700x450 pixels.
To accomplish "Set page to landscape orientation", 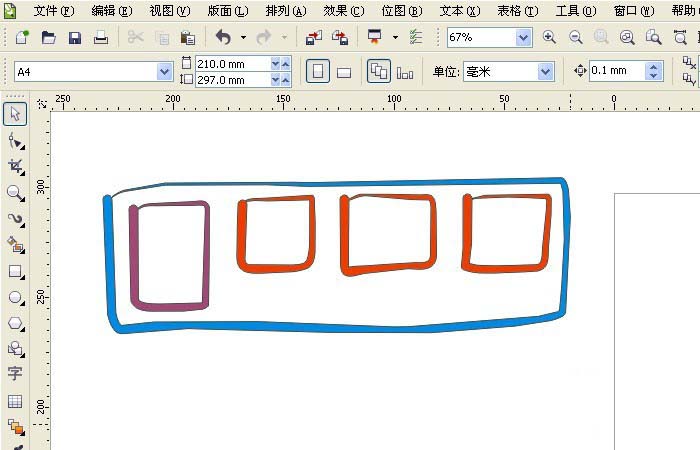I will [344, 72].
